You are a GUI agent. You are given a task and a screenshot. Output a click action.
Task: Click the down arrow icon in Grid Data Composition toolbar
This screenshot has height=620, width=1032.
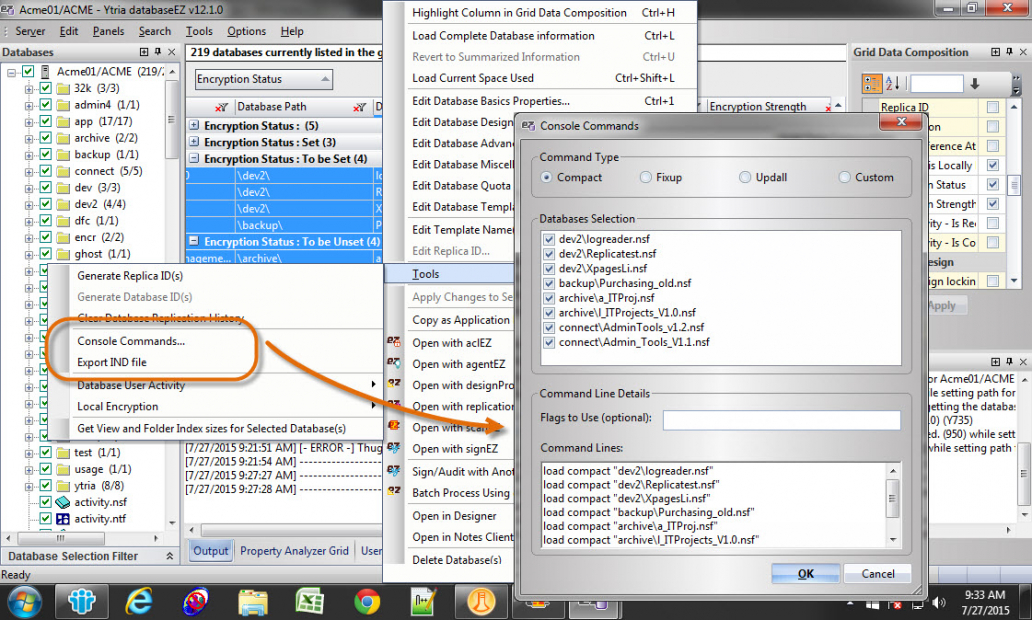pyautogui.click(x=975, y=84)
